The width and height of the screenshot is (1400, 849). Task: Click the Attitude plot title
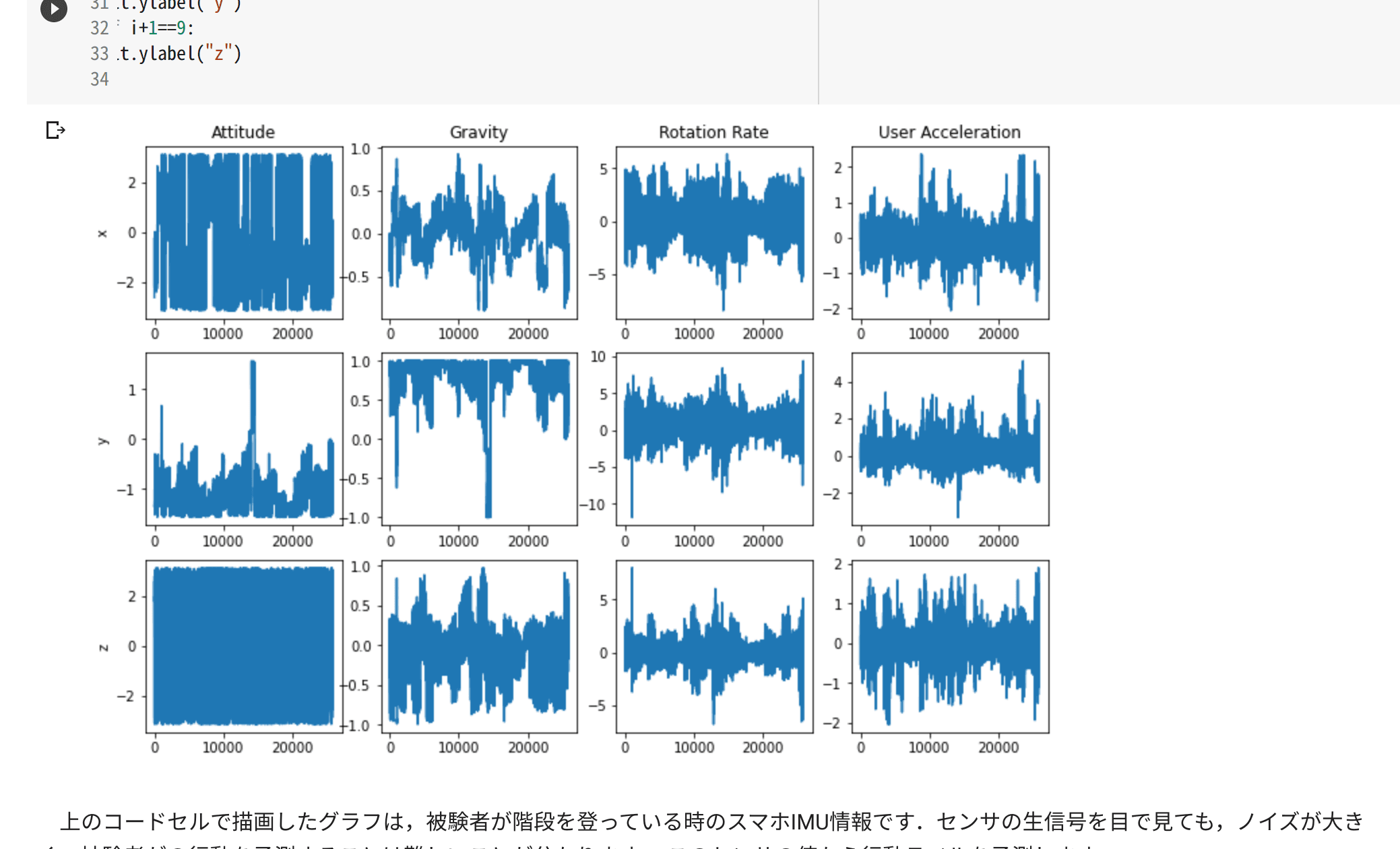[243, 132]
